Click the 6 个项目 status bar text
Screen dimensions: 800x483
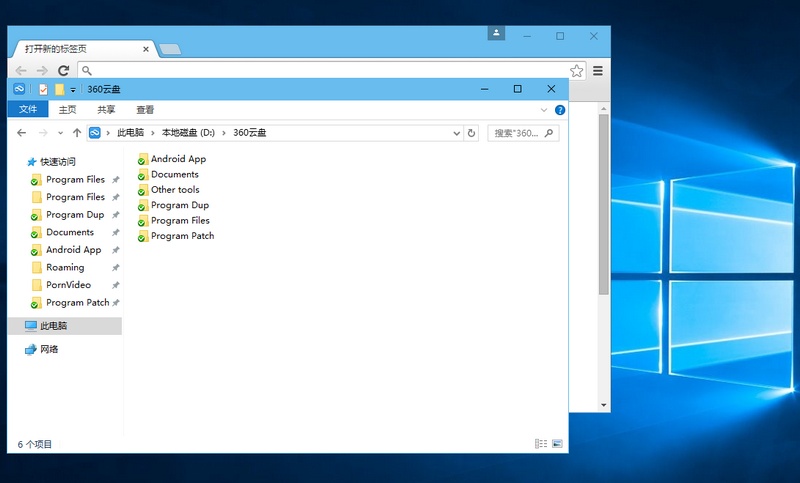pos(35,444)
